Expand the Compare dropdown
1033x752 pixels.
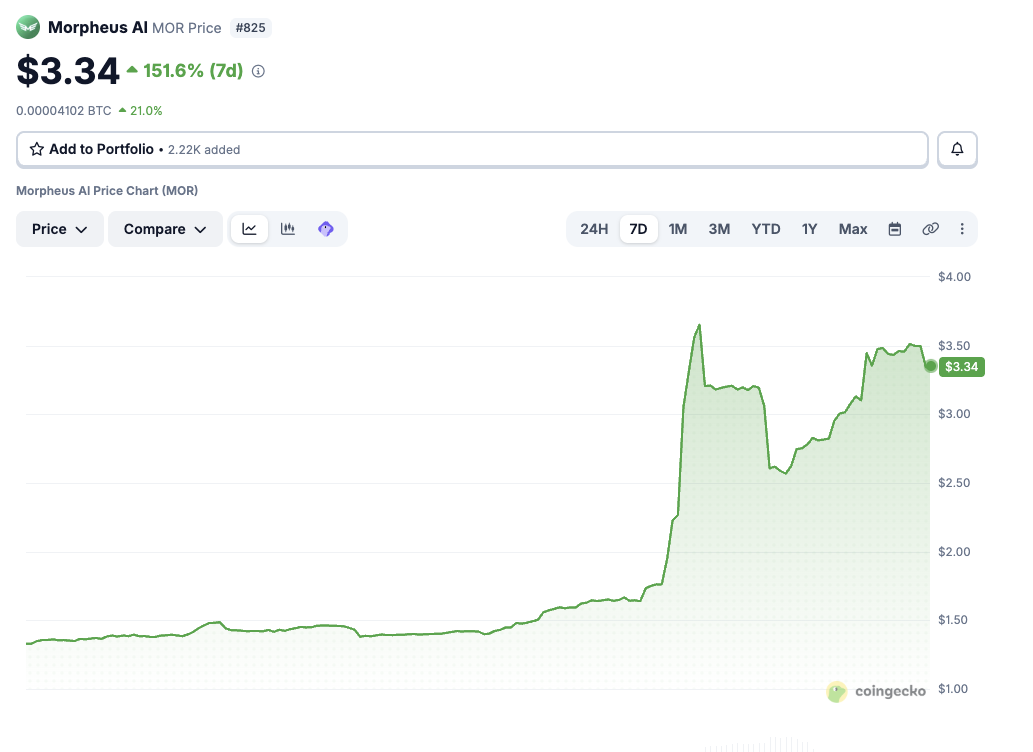pyautogui.click(x=165, y=229)
